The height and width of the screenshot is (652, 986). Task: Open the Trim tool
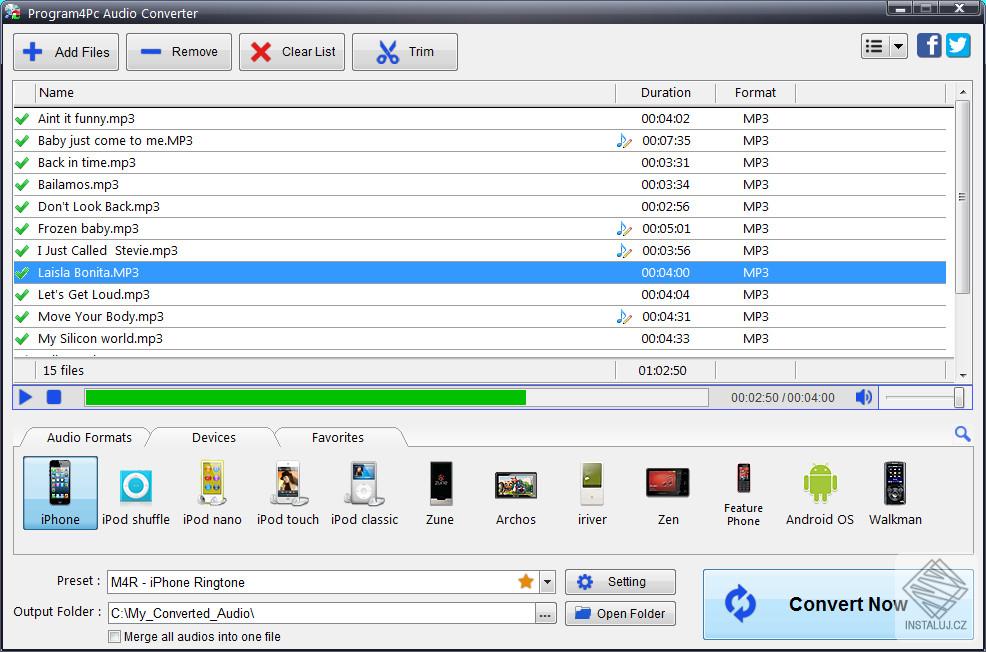pos(404,51)
